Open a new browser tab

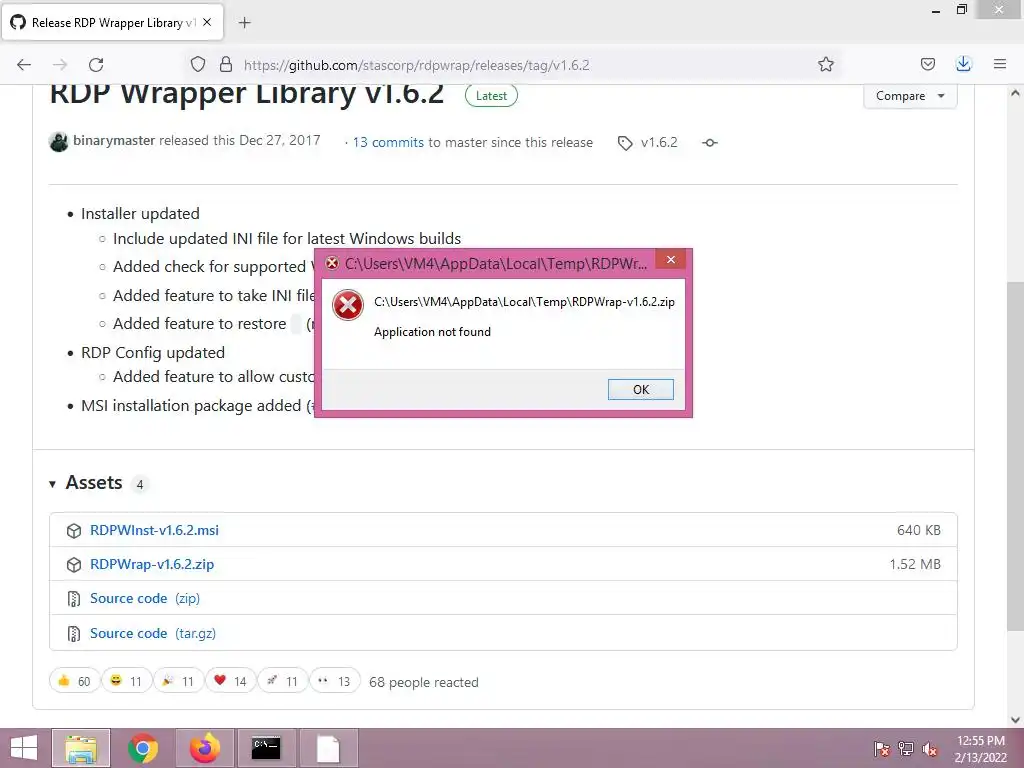[244, 23]
